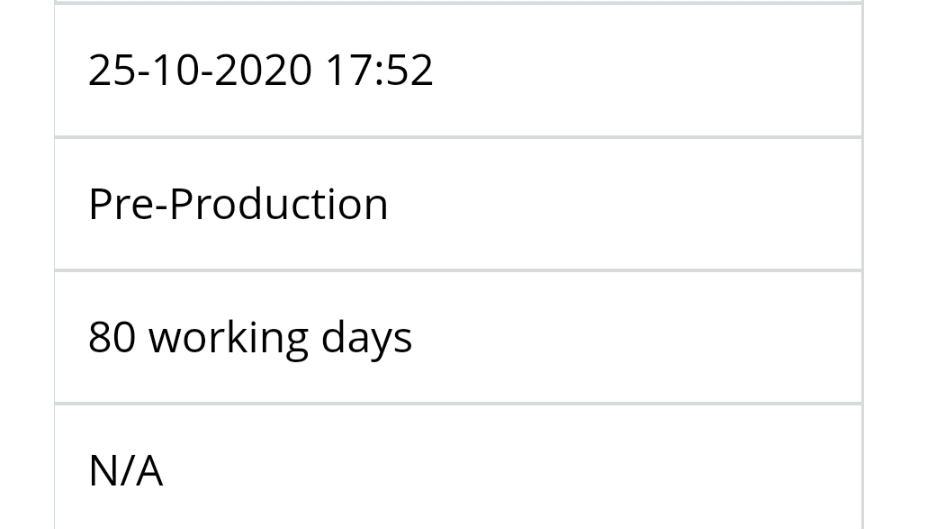Click the table's left border beside 80 working days

click(55, 337)
